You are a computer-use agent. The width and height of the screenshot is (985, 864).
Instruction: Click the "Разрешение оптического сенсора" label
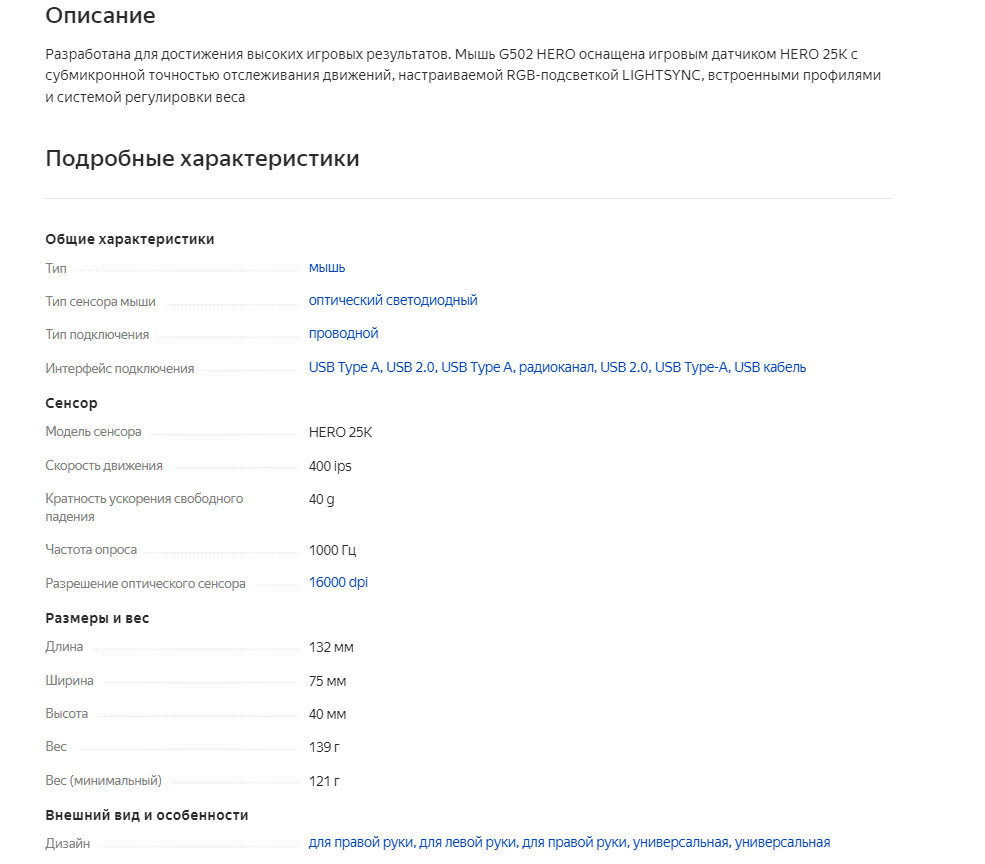145,583
